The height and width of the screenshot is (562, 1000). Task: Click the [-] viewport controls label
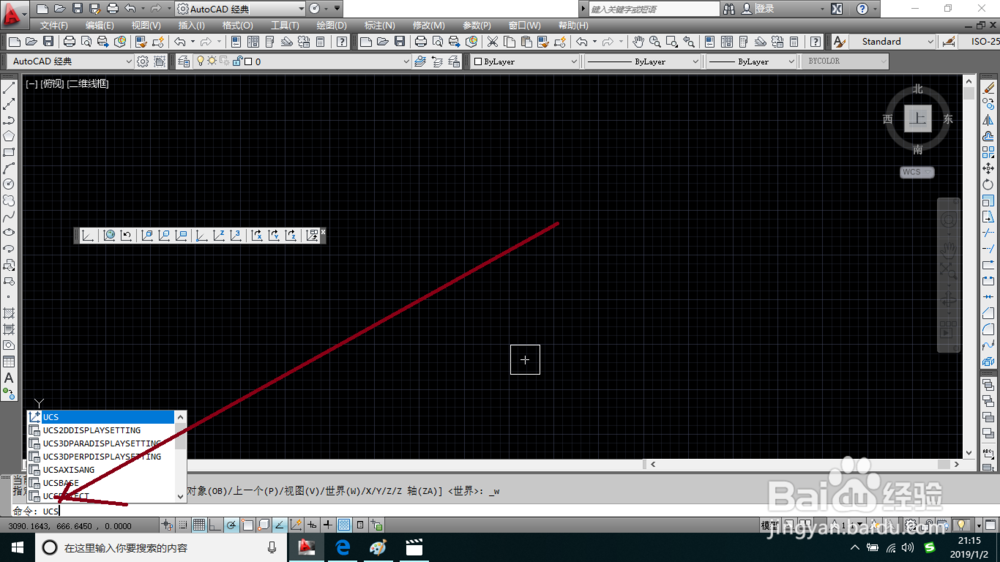pyautogui.click(x=31, y=84)
